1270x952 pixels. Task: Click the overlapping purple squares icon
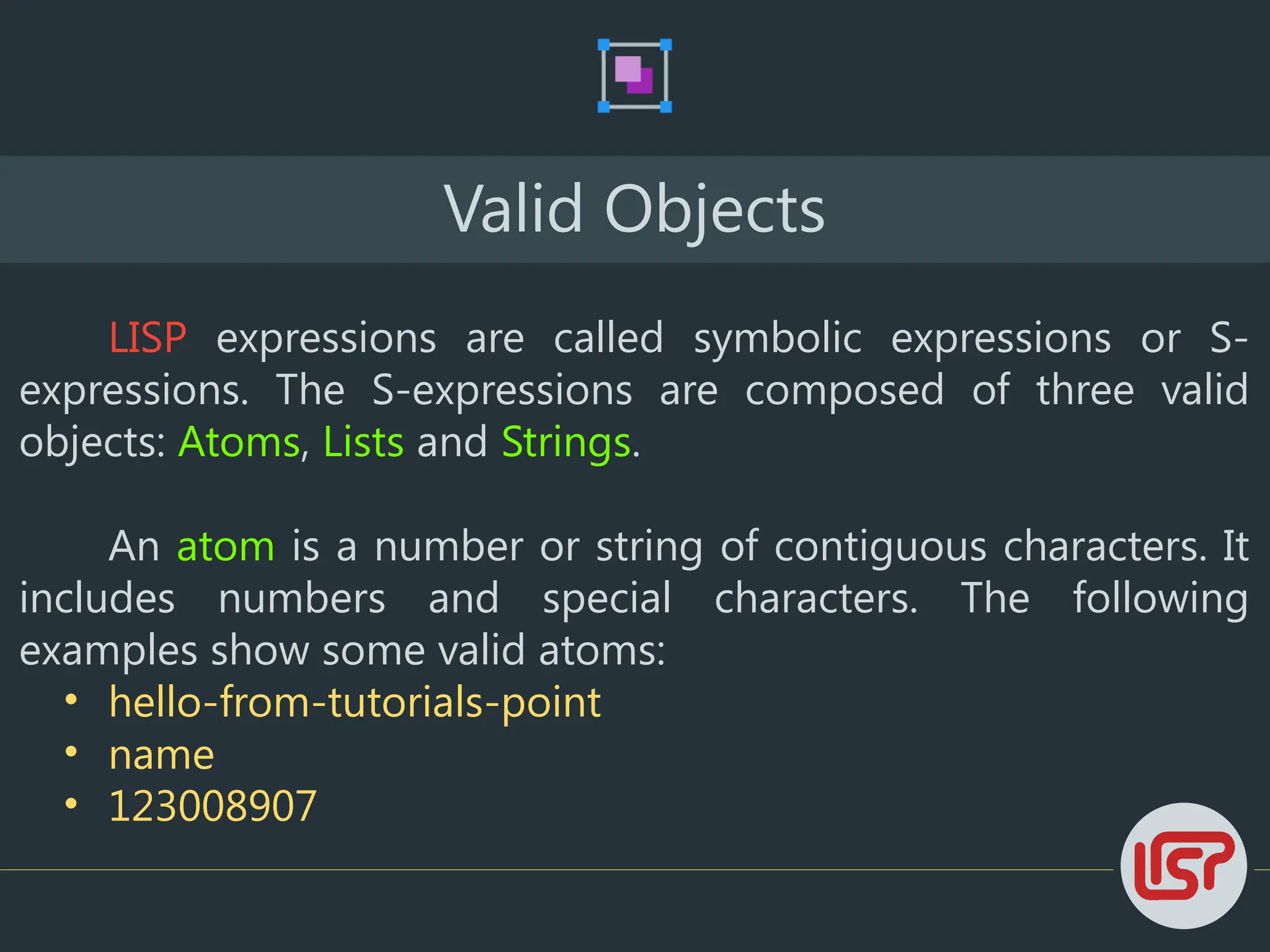pyautogui.click(x=634, y=76)
